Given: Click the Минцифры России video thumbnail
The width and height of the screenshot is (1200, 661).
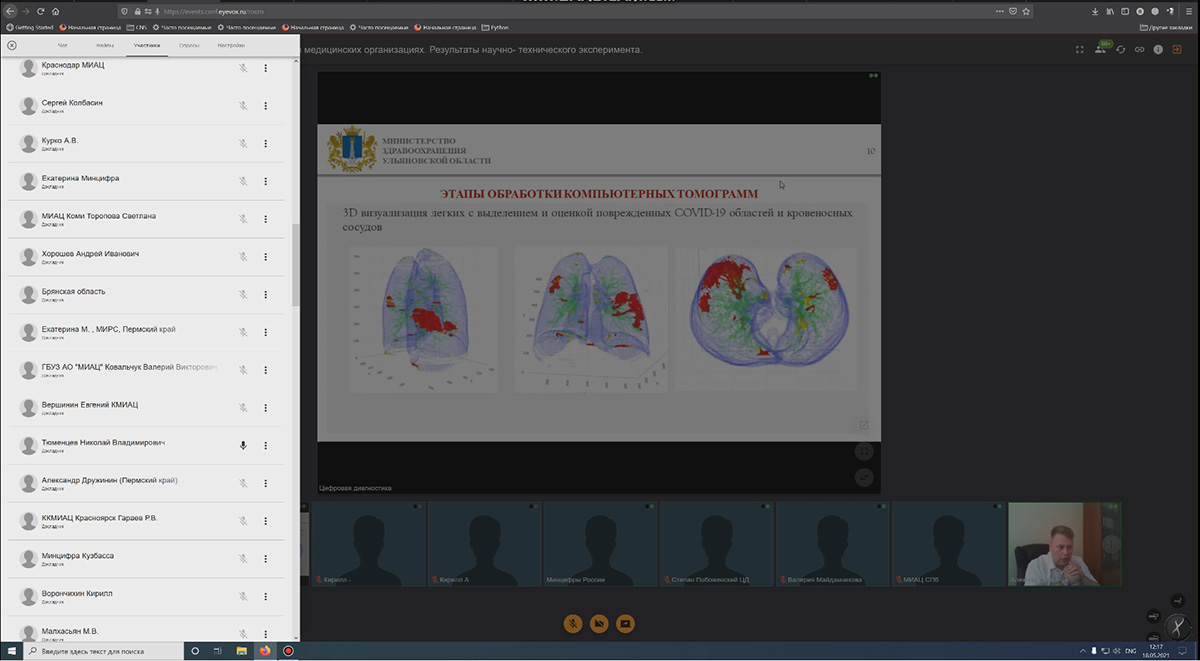Looking at the screenshot, I should coord(600,544).
